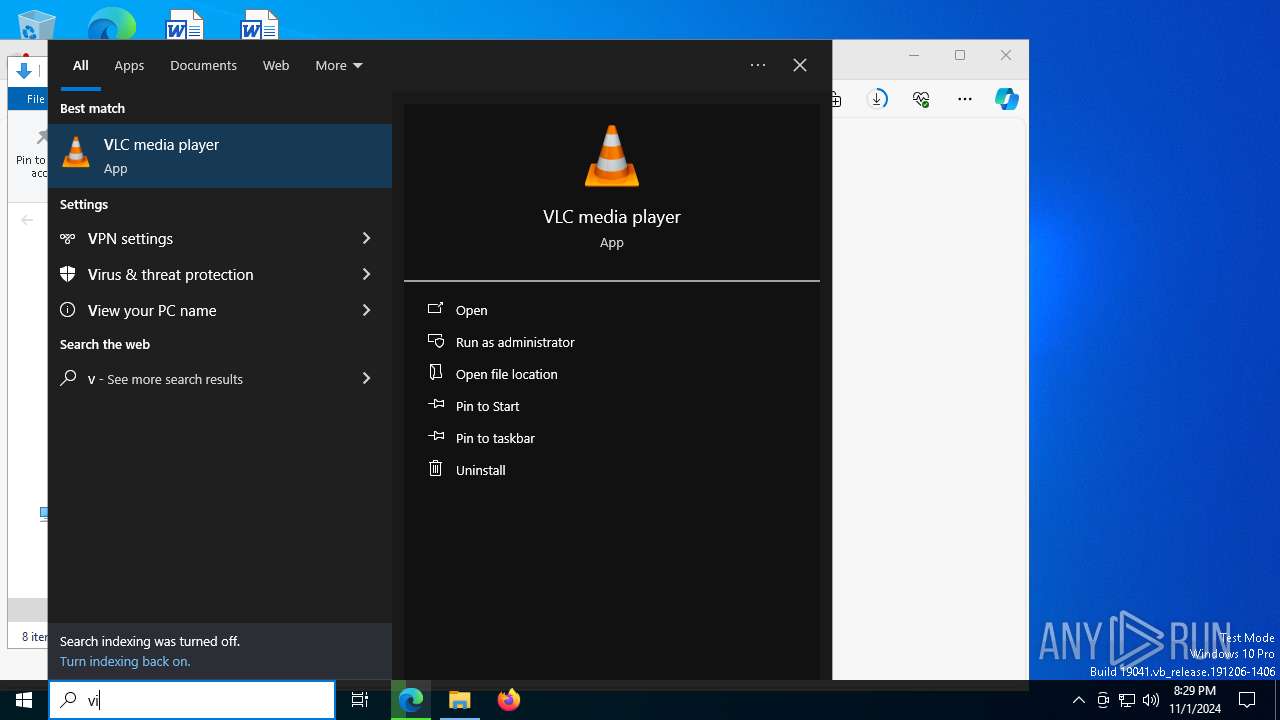Screen dimensions: 1280x720
Task: Click back arrow in File Explorer window
Action: tap(27, 220)
